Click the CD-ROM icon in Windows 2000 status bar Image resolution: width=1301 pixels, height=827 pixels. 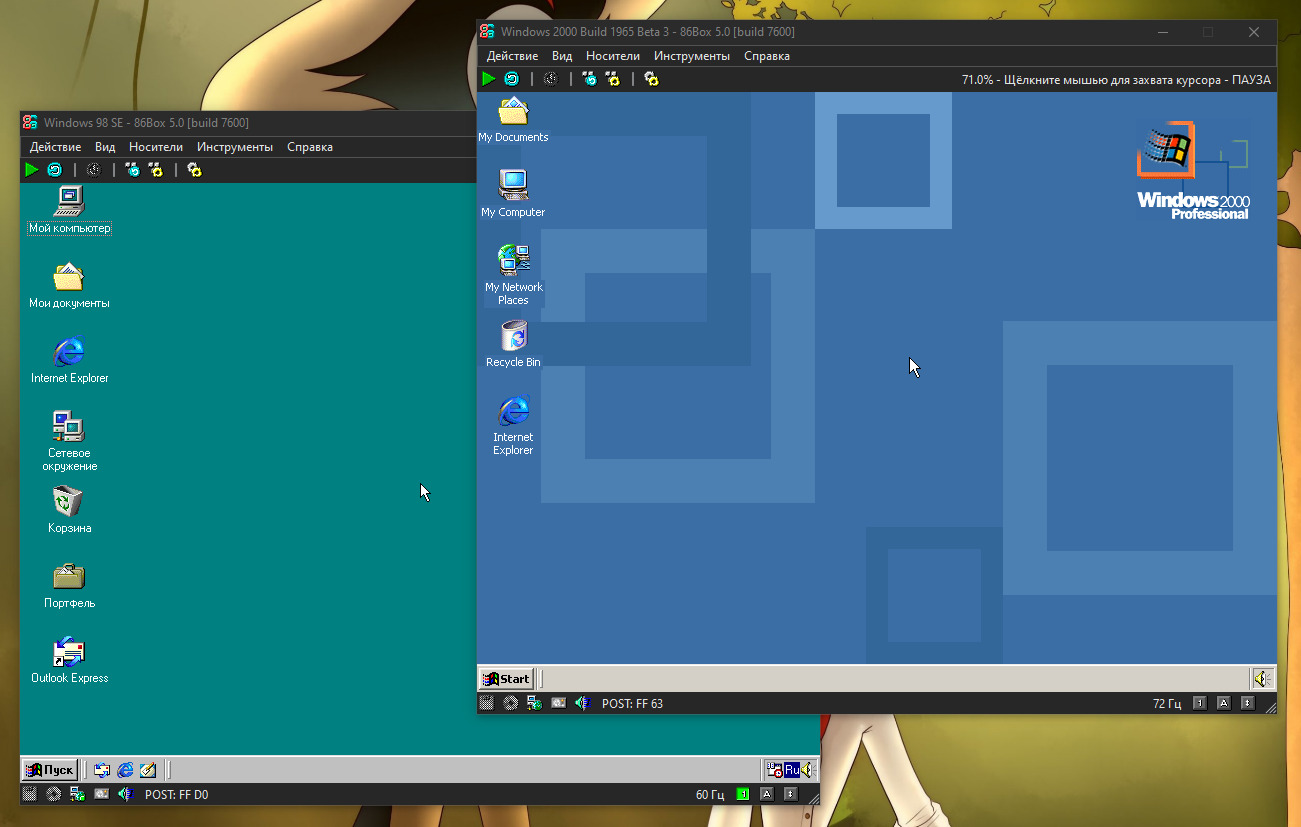coord(511,703)
